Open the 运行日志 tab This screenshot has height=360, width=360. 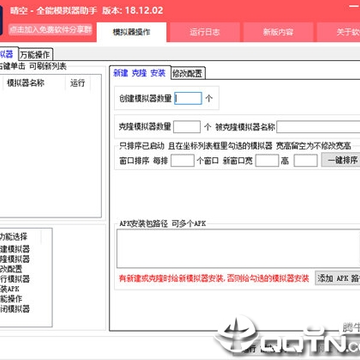click(x=205, y=32)
